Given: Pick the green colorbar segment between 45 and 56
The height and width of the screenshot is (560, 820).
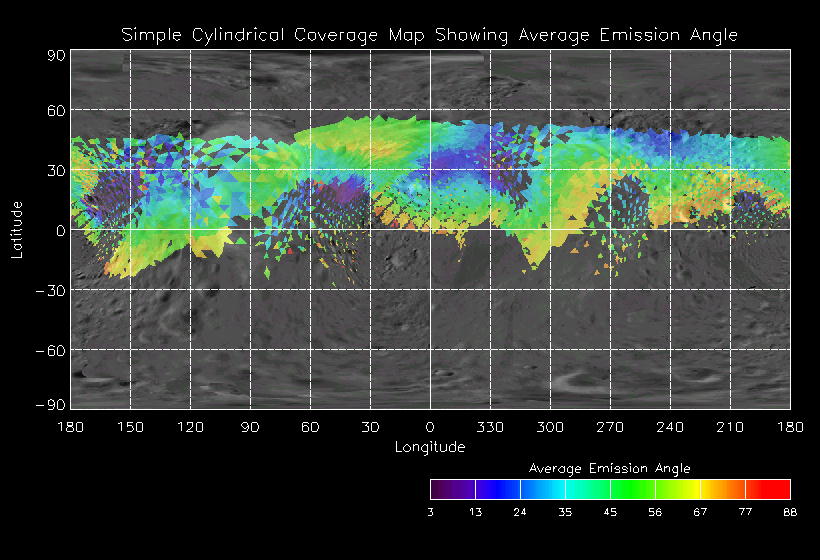Looking at the screenshot, I should [632, 489].
